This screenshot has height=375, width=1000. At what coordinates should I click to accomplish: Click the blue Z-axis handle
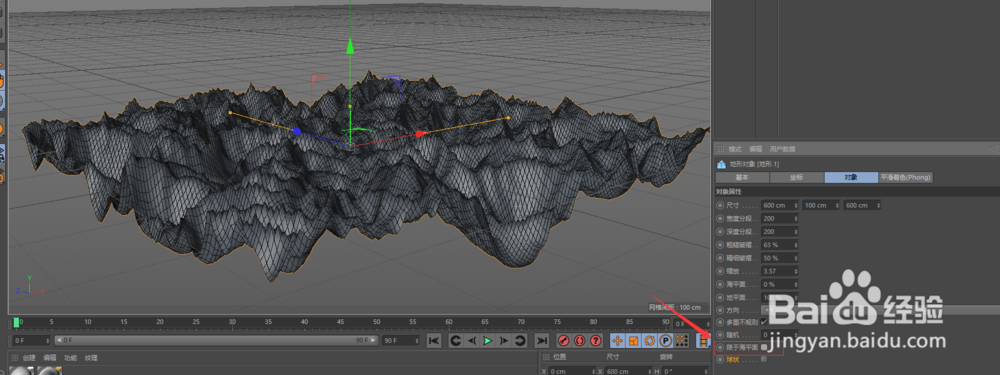pyautogui.click(x=297, y=131)
